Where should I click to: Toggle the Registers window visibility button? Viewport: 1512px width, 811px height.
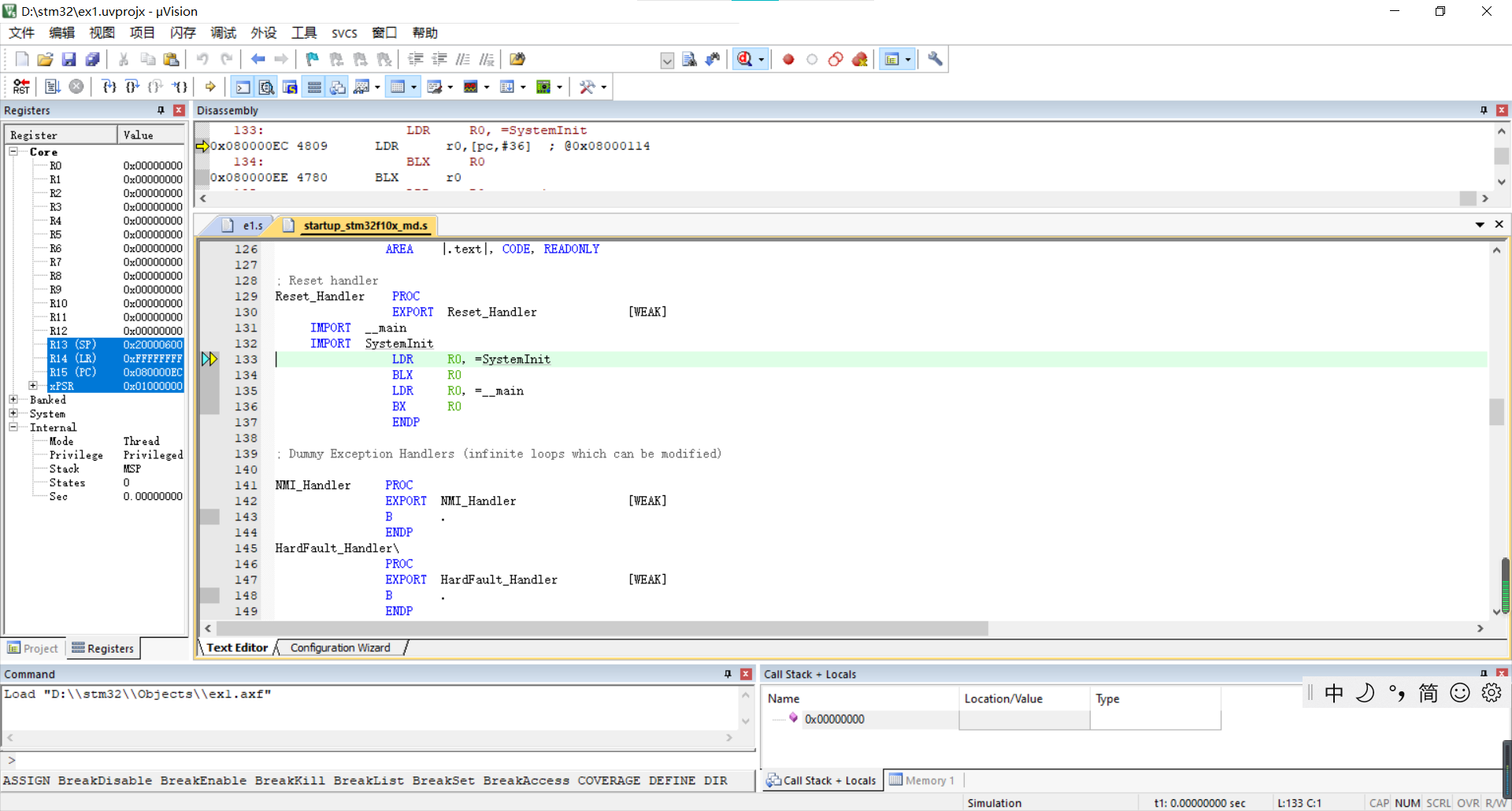click(314, 87)
